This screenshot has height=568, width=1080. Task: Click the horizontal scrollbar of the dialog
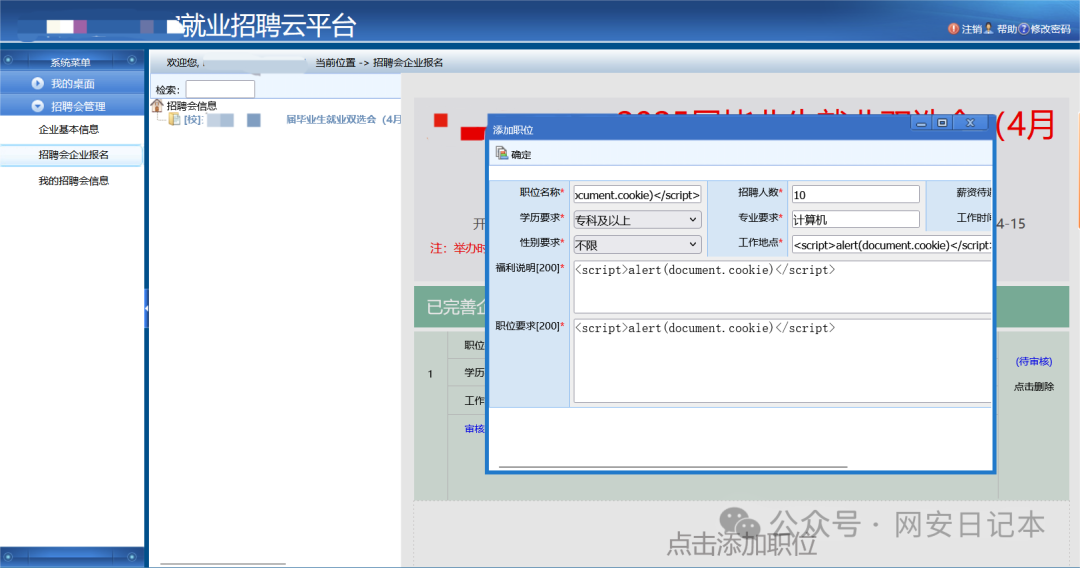tap(672, 467)
